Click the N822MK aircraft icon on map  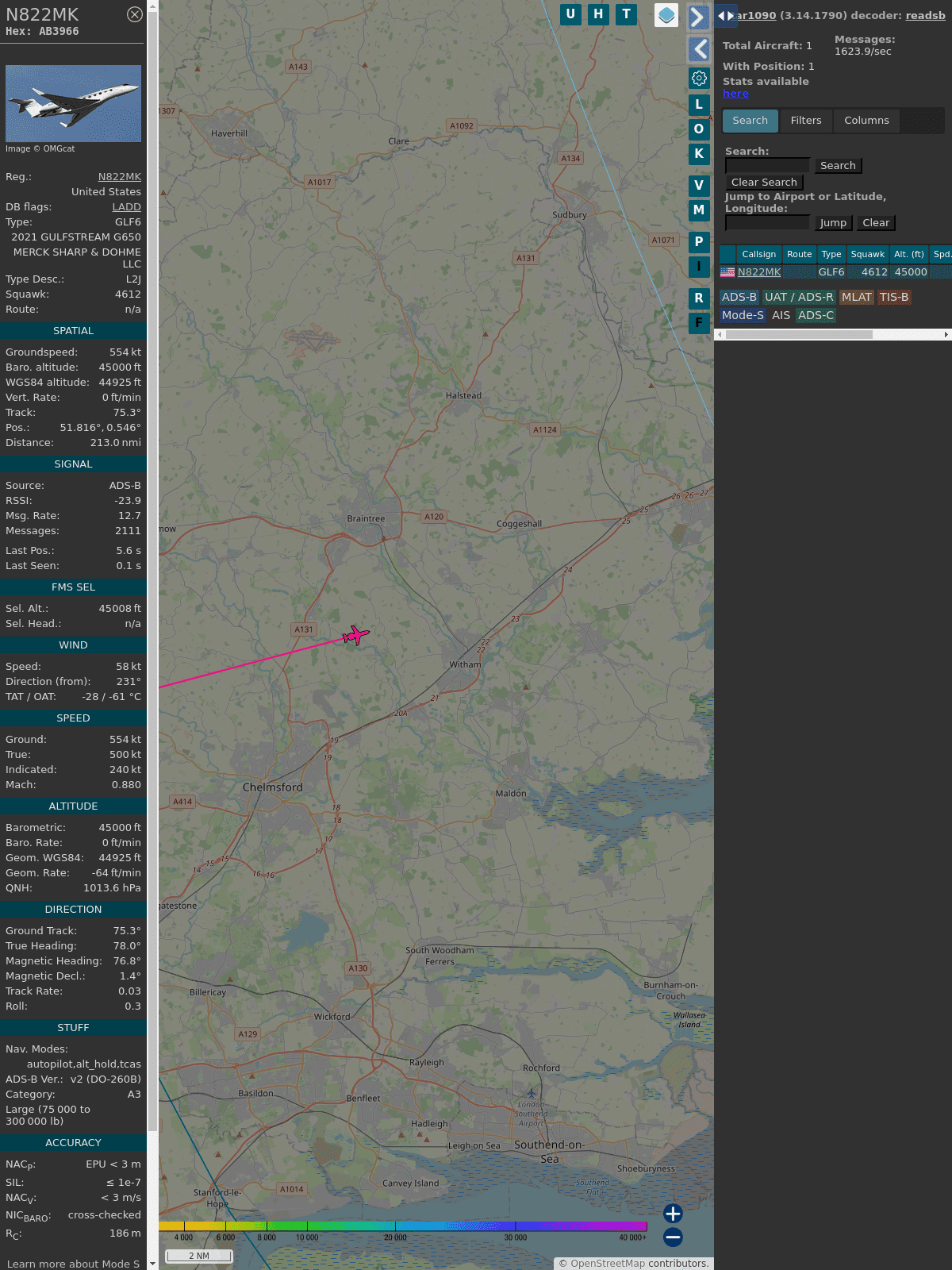pos(355,635)
